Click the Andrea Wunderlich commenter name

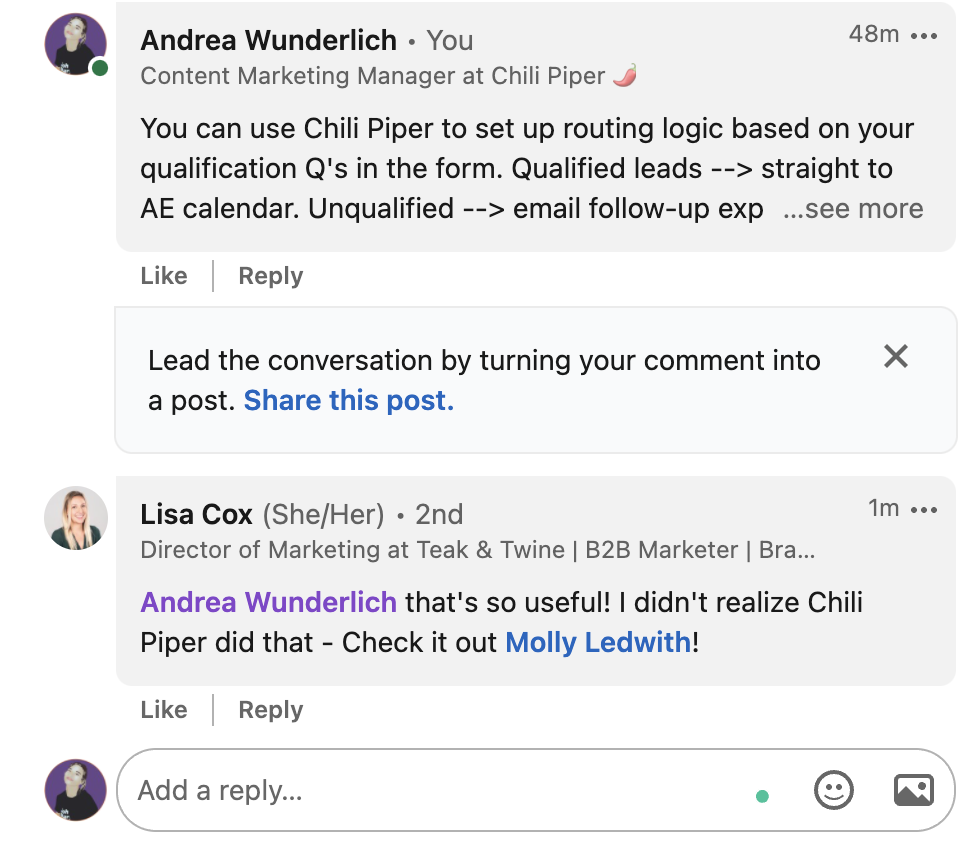pos(266,41)
